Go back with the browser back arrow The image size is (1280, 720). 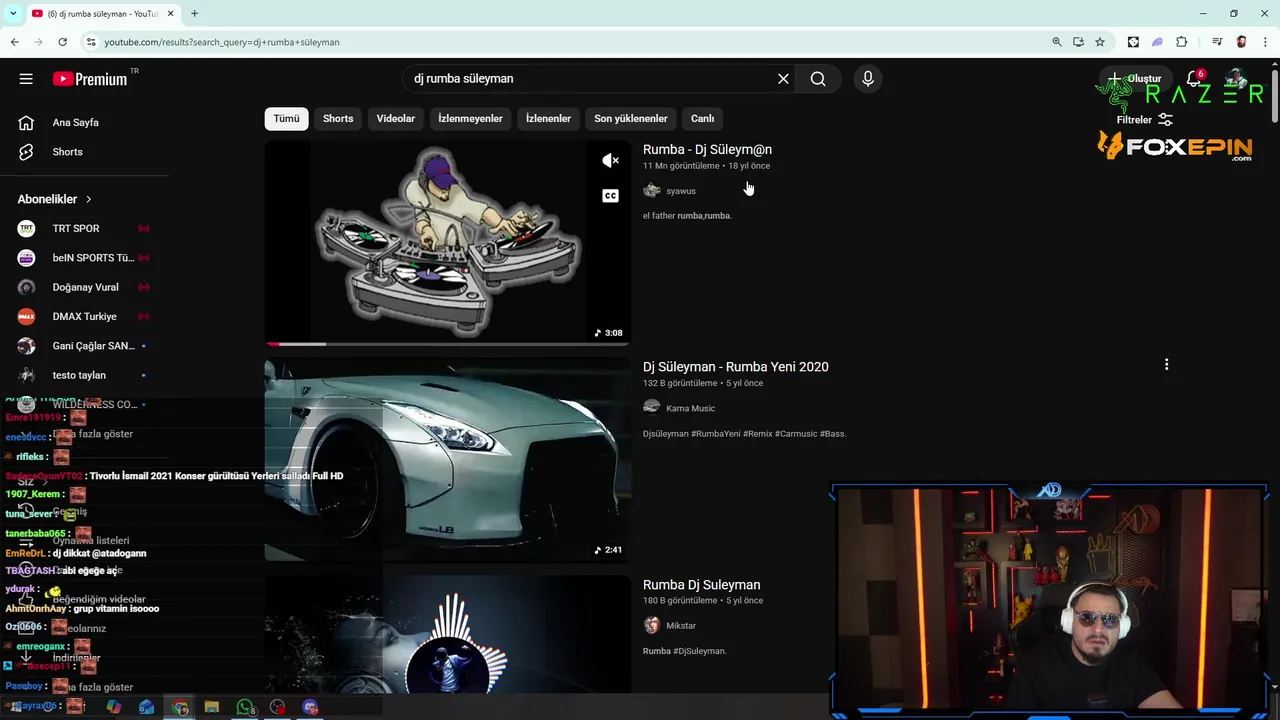14,42
